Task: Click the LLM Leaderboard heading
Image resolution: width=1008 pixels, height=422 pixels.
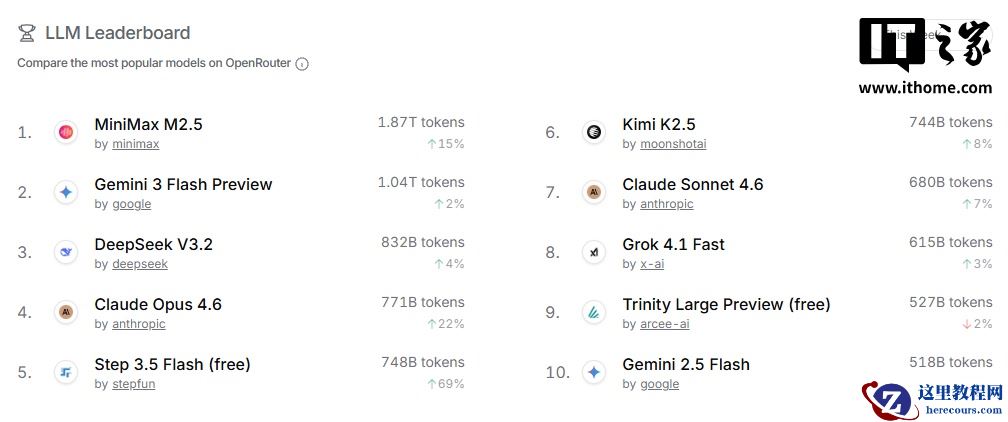Action: pyautogui.click(x=117, y=33)
